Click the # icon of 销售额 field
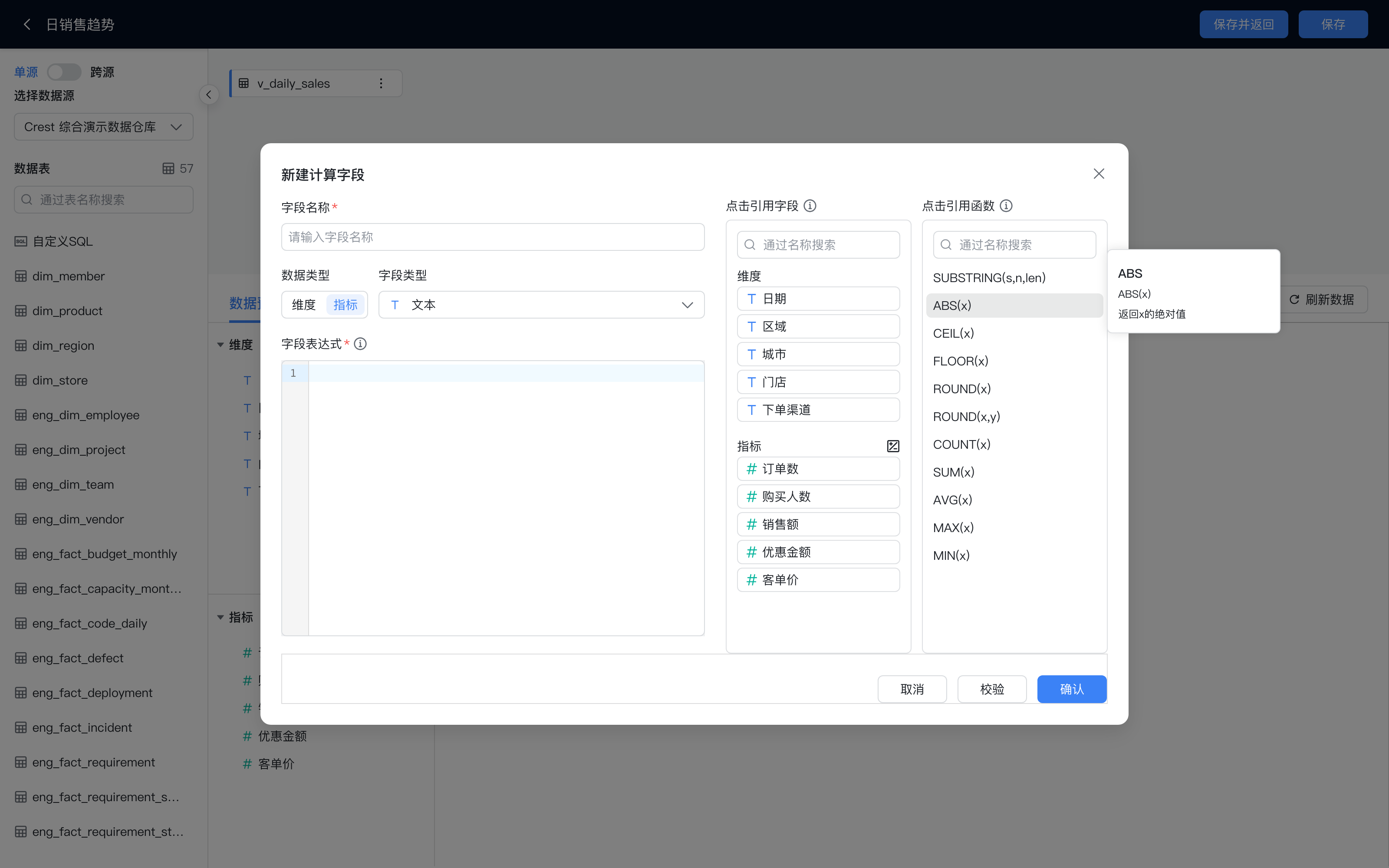Image resolution: width=1389 pixels, height=868 pixels. (751, 524)
